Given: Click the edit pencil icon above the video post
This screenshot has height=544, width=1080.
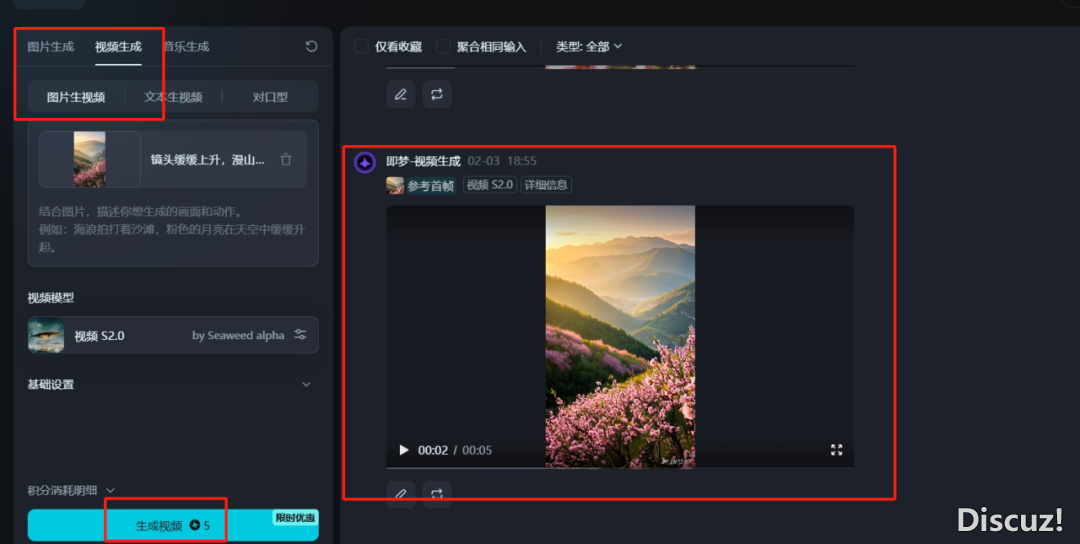Looking at the screenshot, I should click(401, 94).
